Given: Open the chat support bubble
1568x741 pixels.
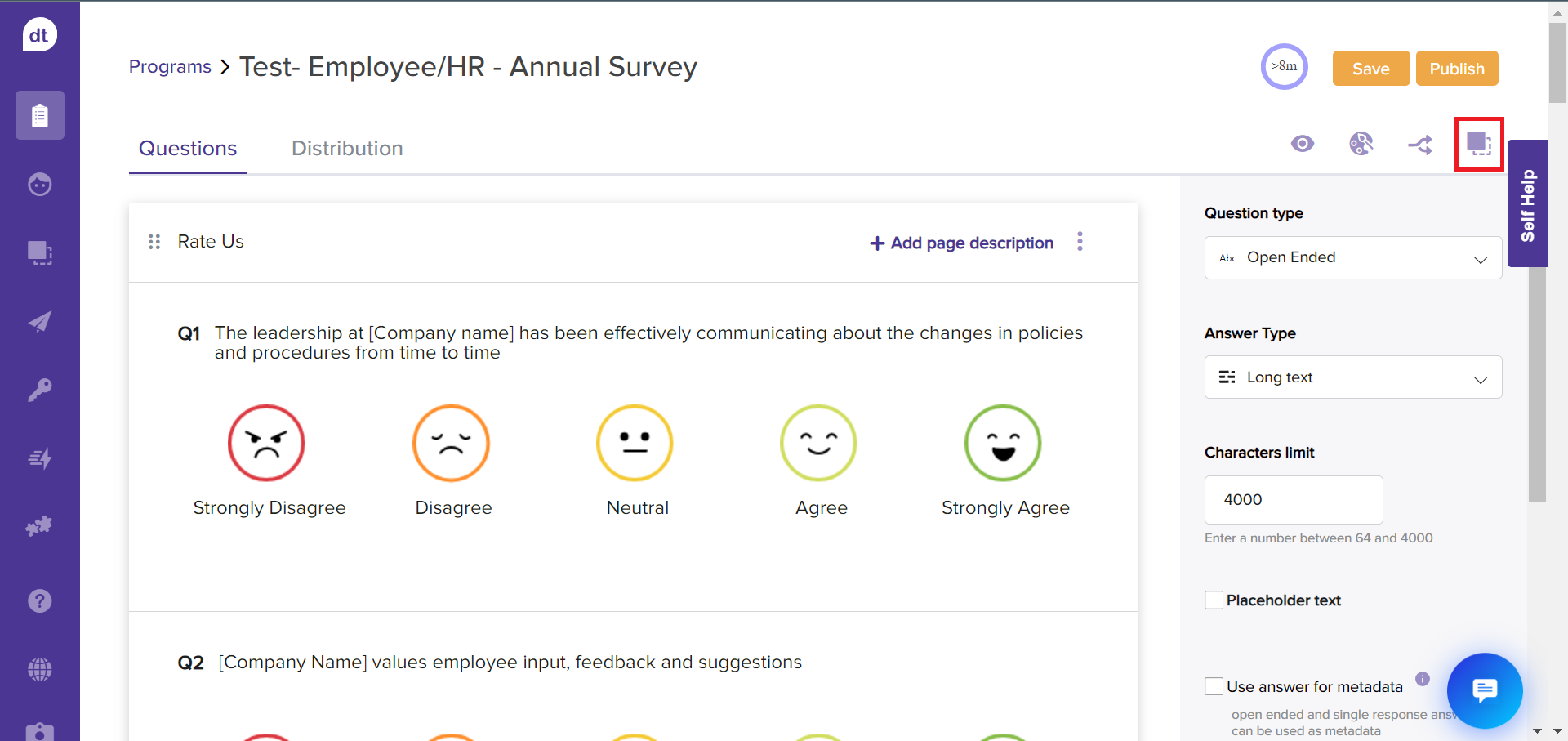Looking at the screenshot, I should coord(1484,690).
